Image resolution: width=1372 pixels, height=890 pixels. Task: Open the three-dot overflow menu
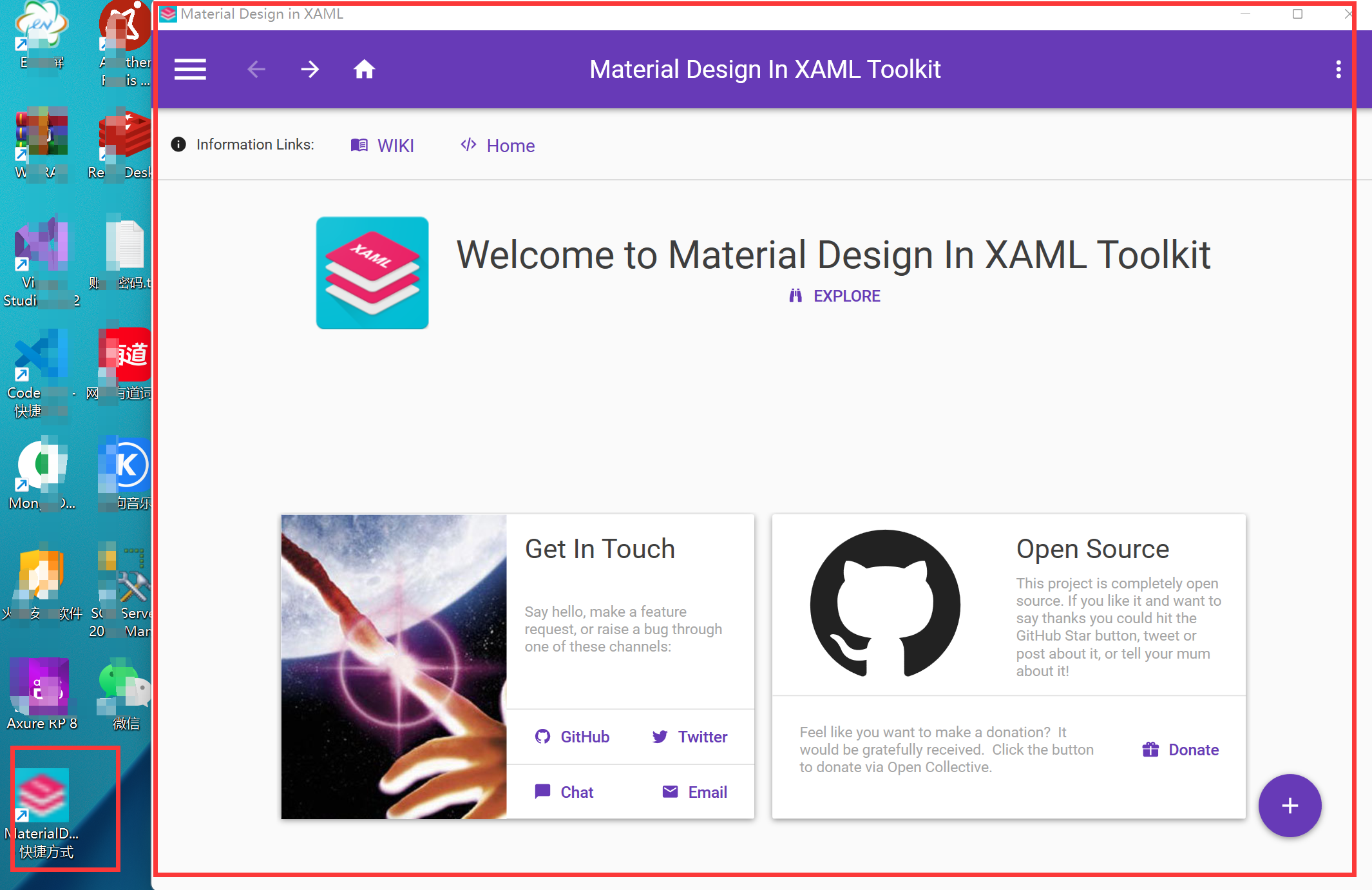point(1338,69)
